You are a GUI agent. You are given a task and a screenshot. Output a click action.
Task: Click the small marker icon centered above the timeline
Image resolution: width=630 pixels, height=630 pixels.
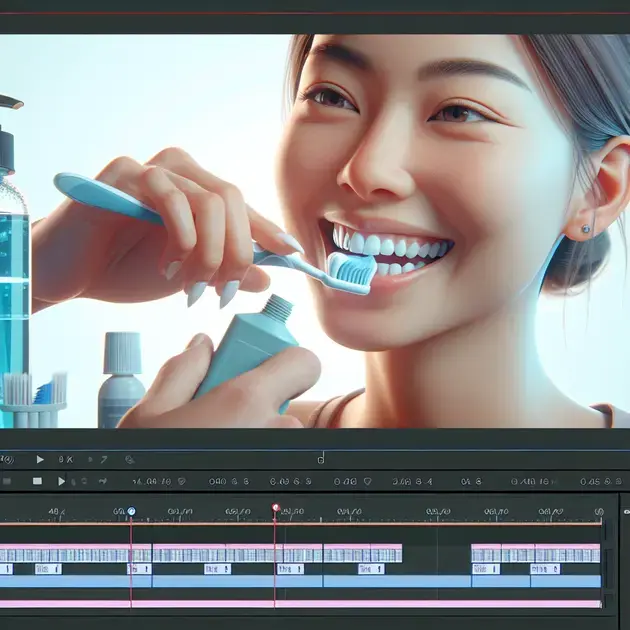[x=320, y=459]
